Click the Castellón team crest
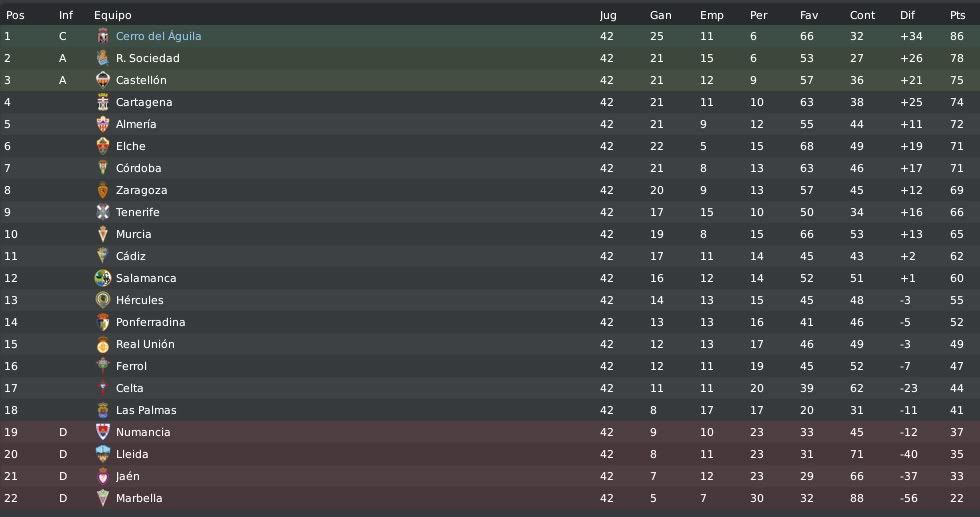The width and height of the screenshot is (980, 517). (x=102, y=80)
